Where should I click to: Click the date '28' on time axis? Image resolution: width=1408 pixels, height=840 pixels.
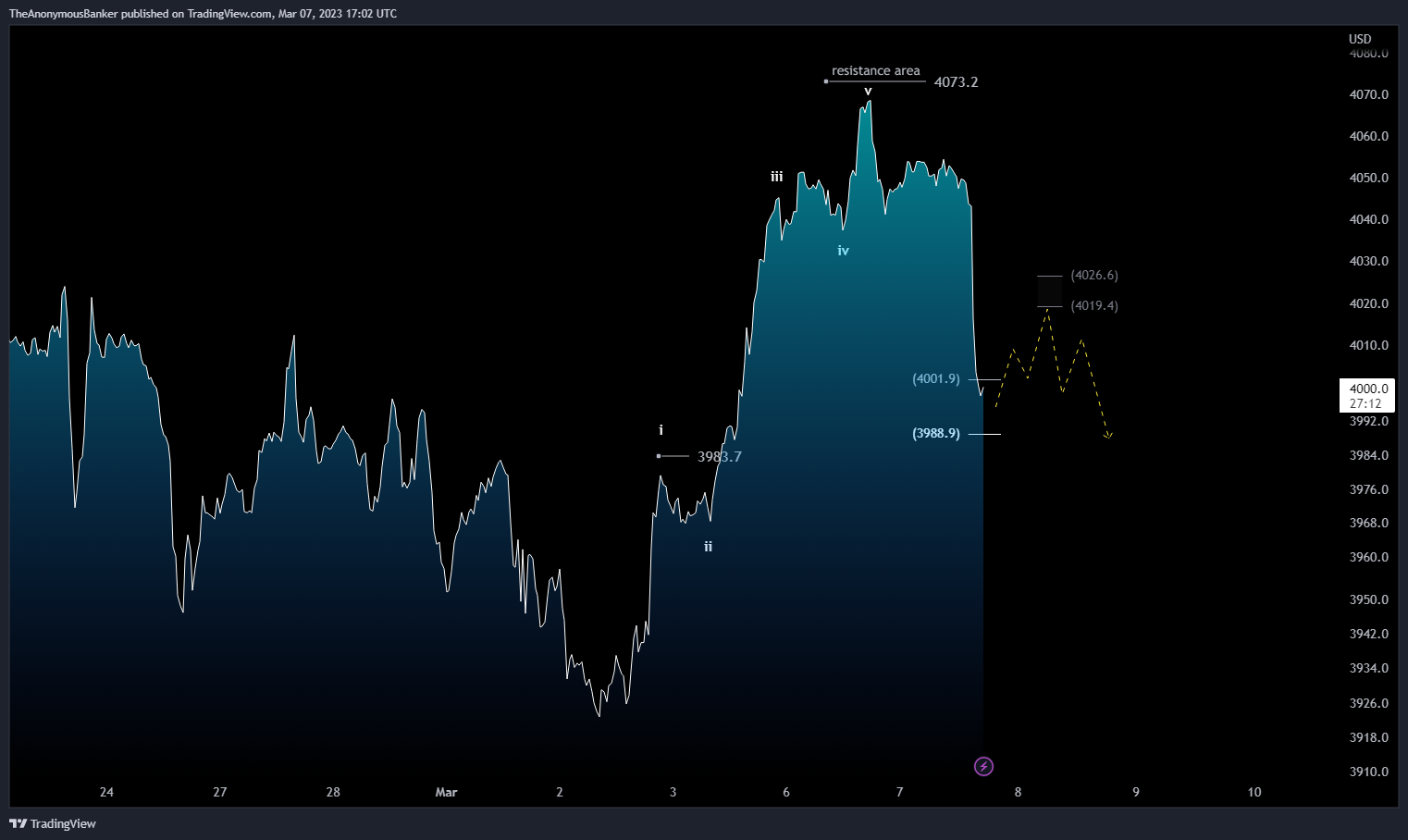click(333, 792)
